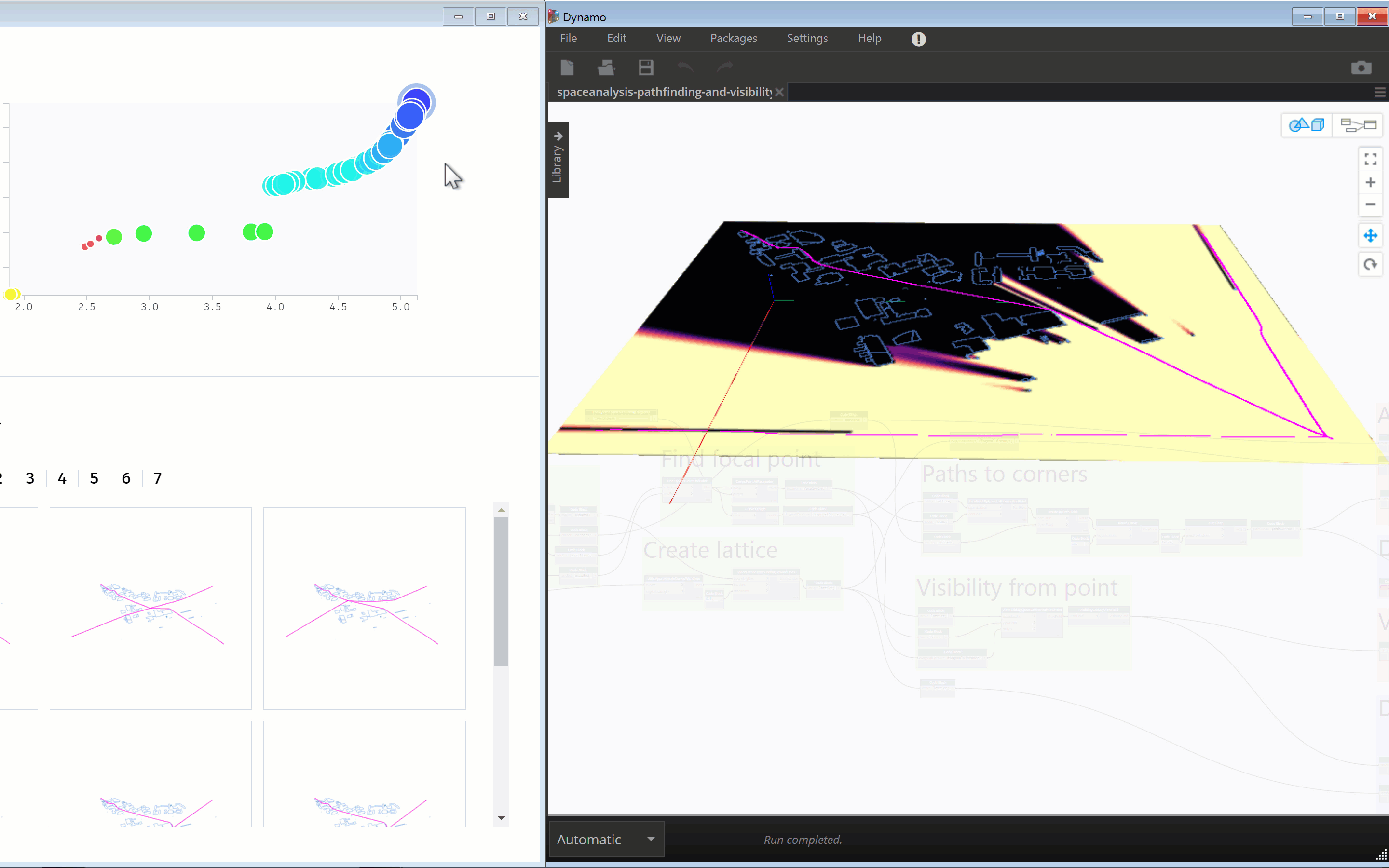1389x868 pixels.
Task: Click the Save disk icon
Action: tap(646, 68)
